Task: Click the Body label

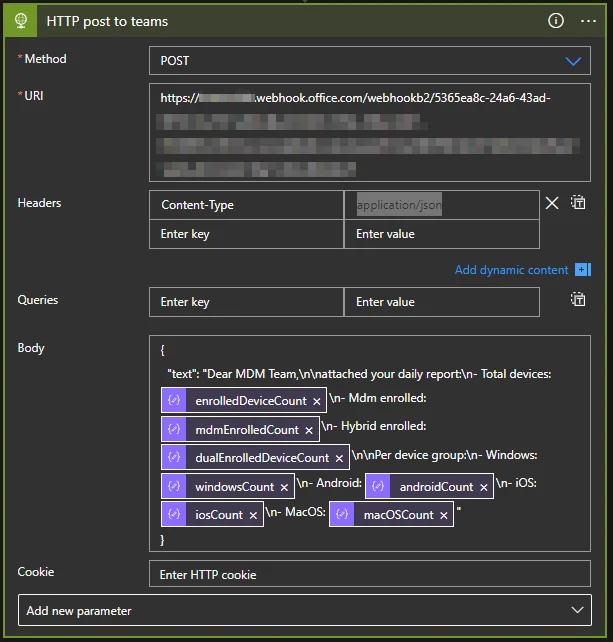Action: [31, 348]
